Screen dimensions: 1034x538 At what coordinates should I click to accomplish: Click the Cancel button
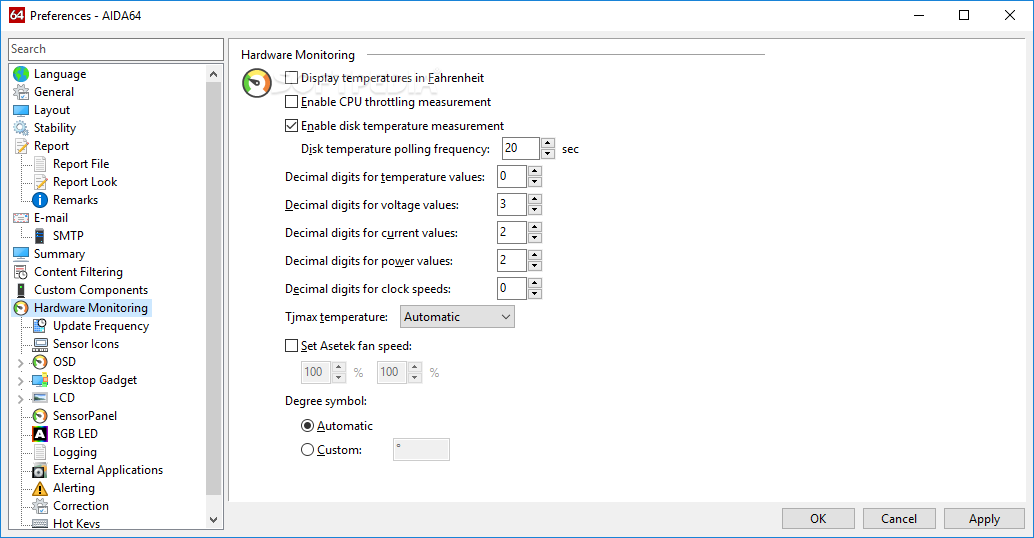[x=899, y=518]
